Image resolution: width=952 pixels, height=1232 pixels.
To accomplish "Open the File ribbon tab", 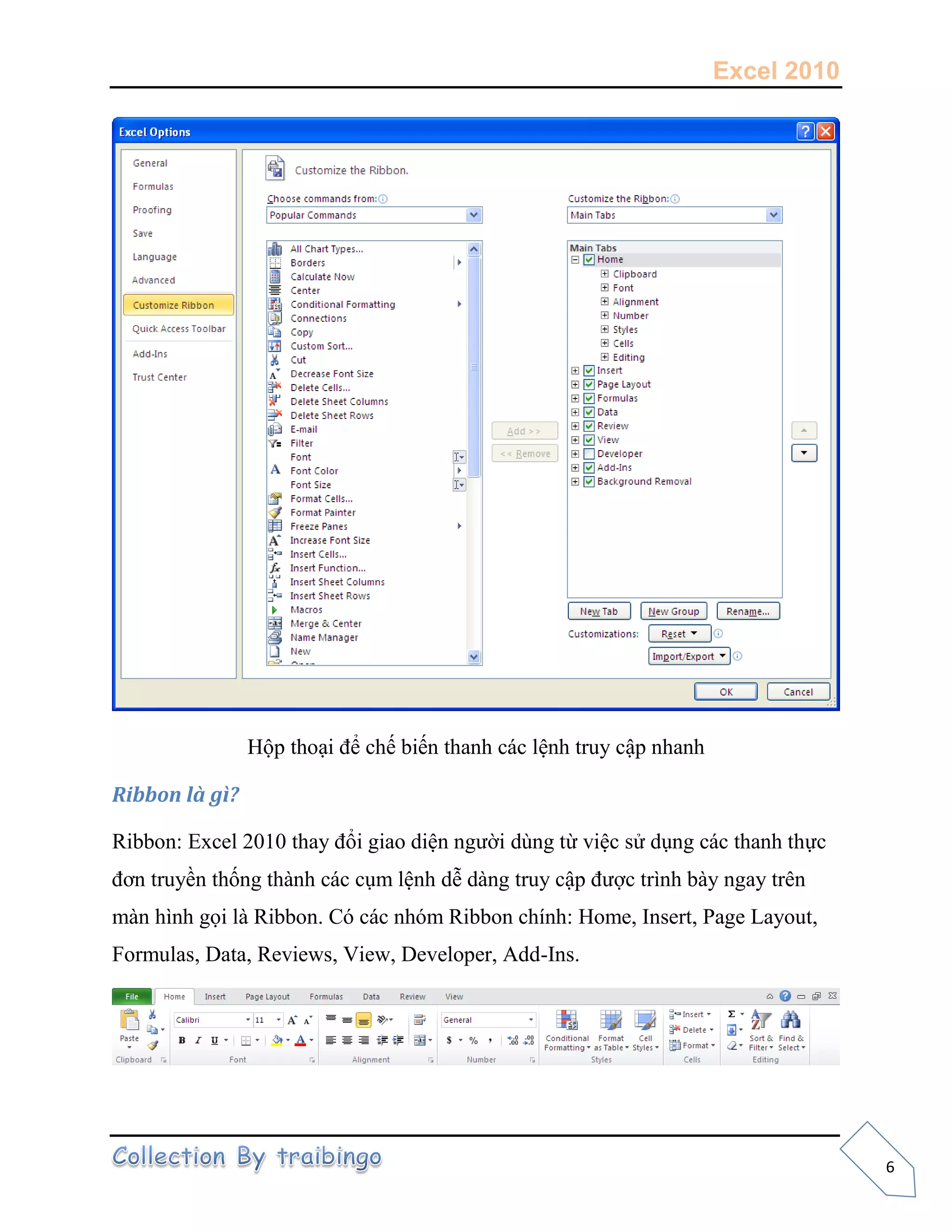I will click(x=132, y=997).
